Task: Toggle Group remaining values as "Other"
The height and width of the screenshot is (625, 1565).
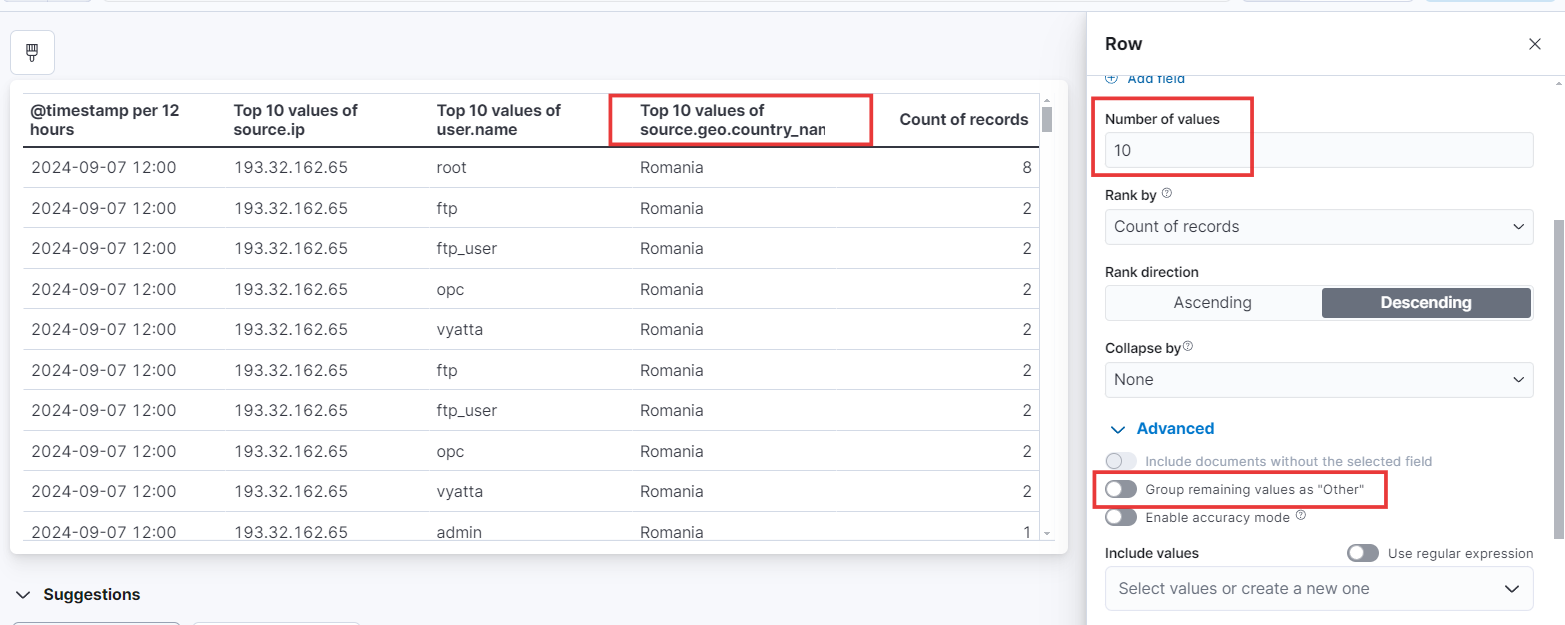Action: (1121, 489)
